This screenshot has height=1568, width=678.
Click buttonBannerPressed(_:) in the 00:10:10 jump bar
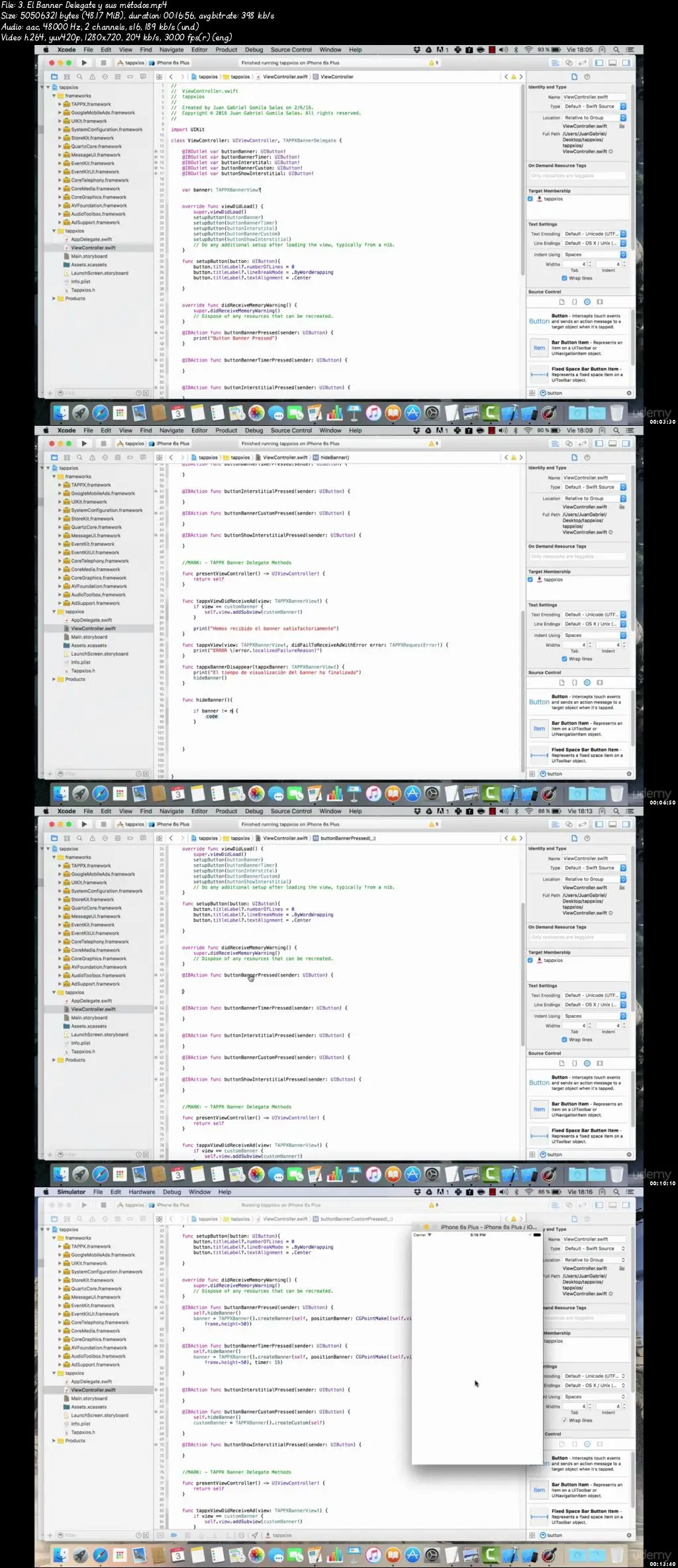click(344, 838)
